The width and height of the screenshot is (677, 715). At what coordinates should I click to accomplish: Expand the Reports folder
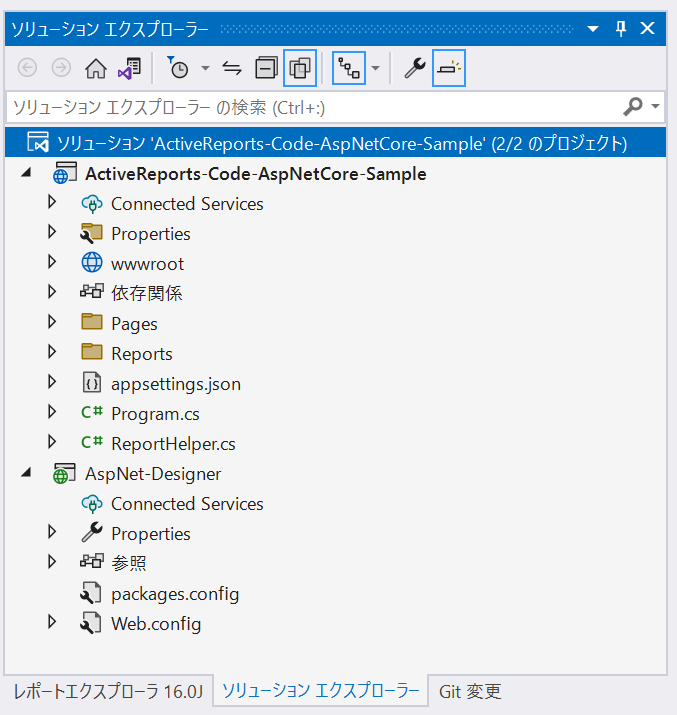pos(52,352)
